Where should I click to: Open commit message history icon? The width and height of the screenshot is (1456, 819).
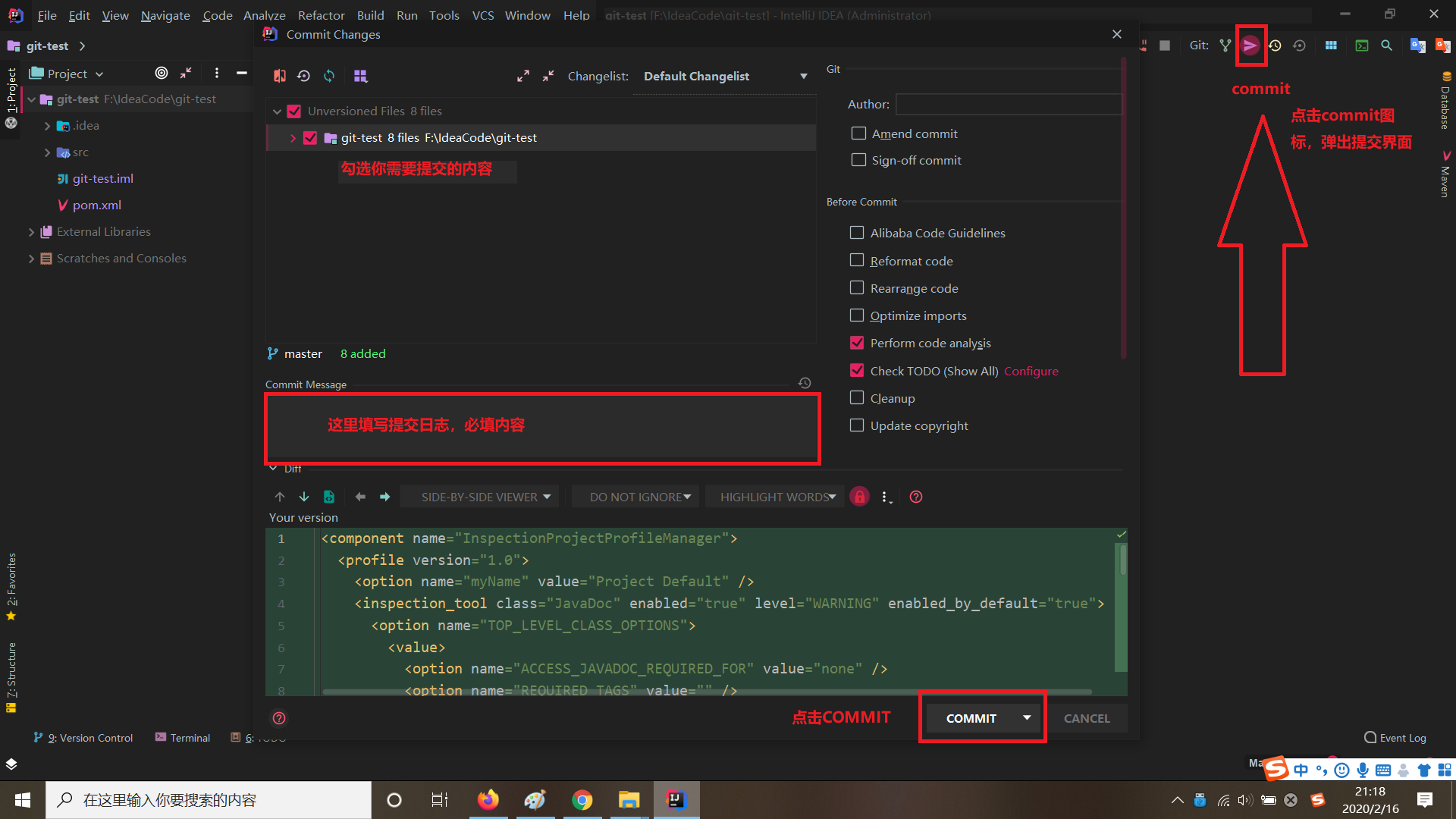point(805,384)
